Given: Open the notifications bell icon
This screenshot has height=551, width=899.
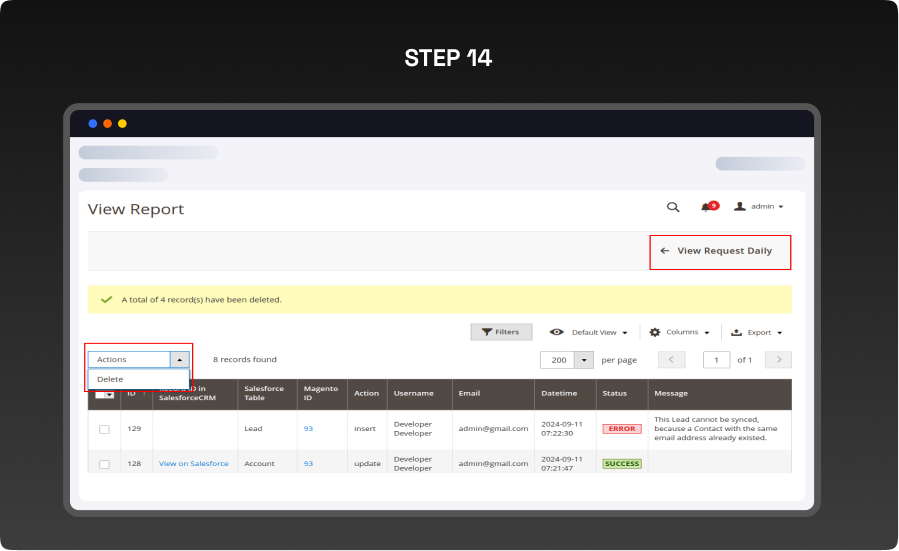Looking at the screenshot, I should [706, 207].
